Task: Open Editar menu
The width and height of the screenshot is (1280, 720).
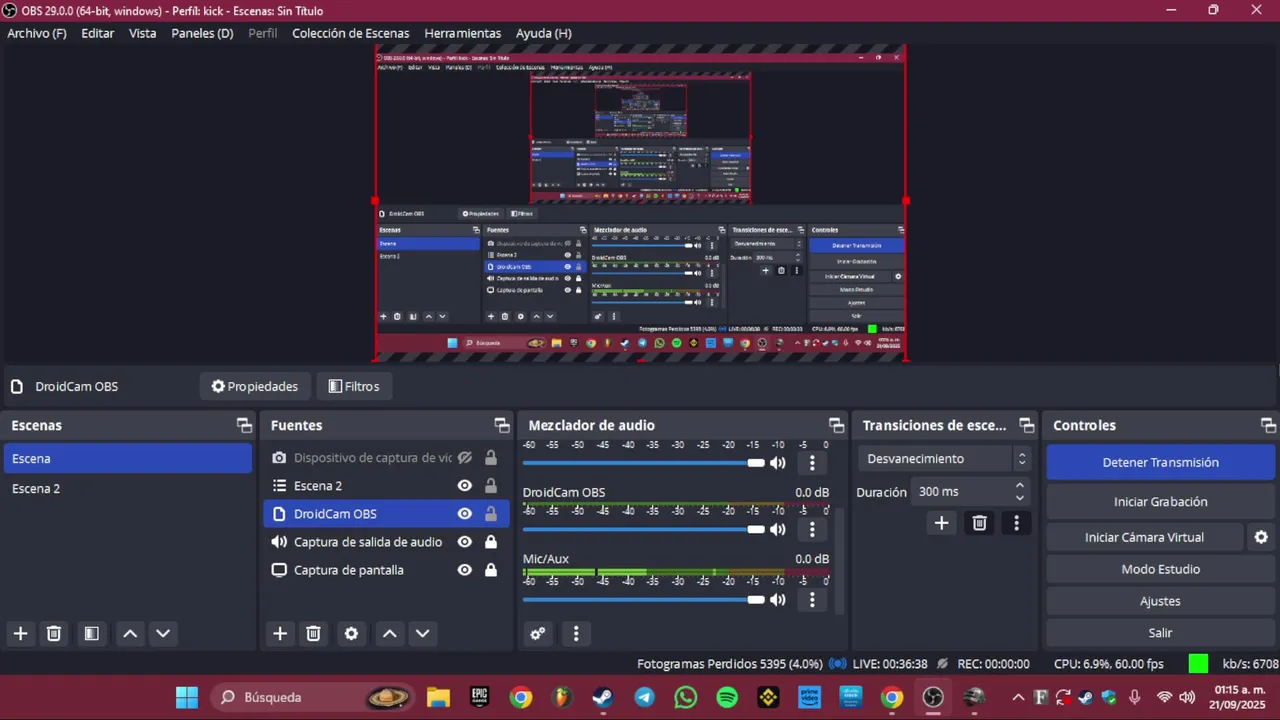Action: click(x=98, y=33)
